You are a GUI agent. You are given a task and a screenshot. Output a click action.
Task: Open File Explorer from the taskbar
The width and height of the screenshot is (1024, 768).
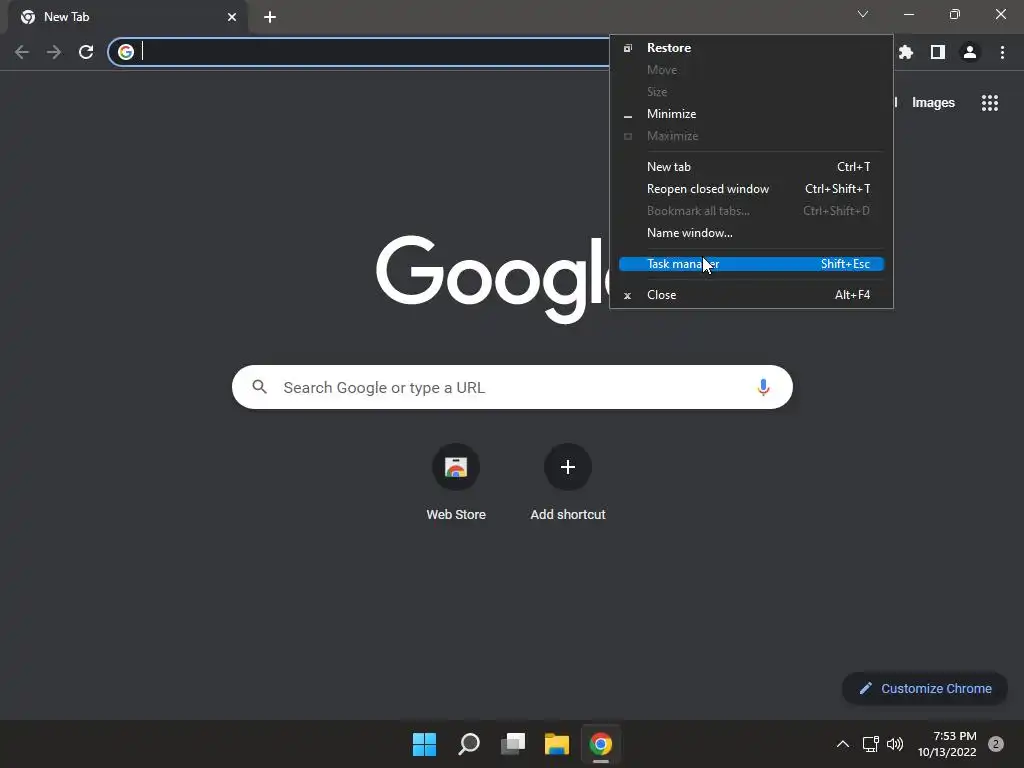[x=557, y=744]
